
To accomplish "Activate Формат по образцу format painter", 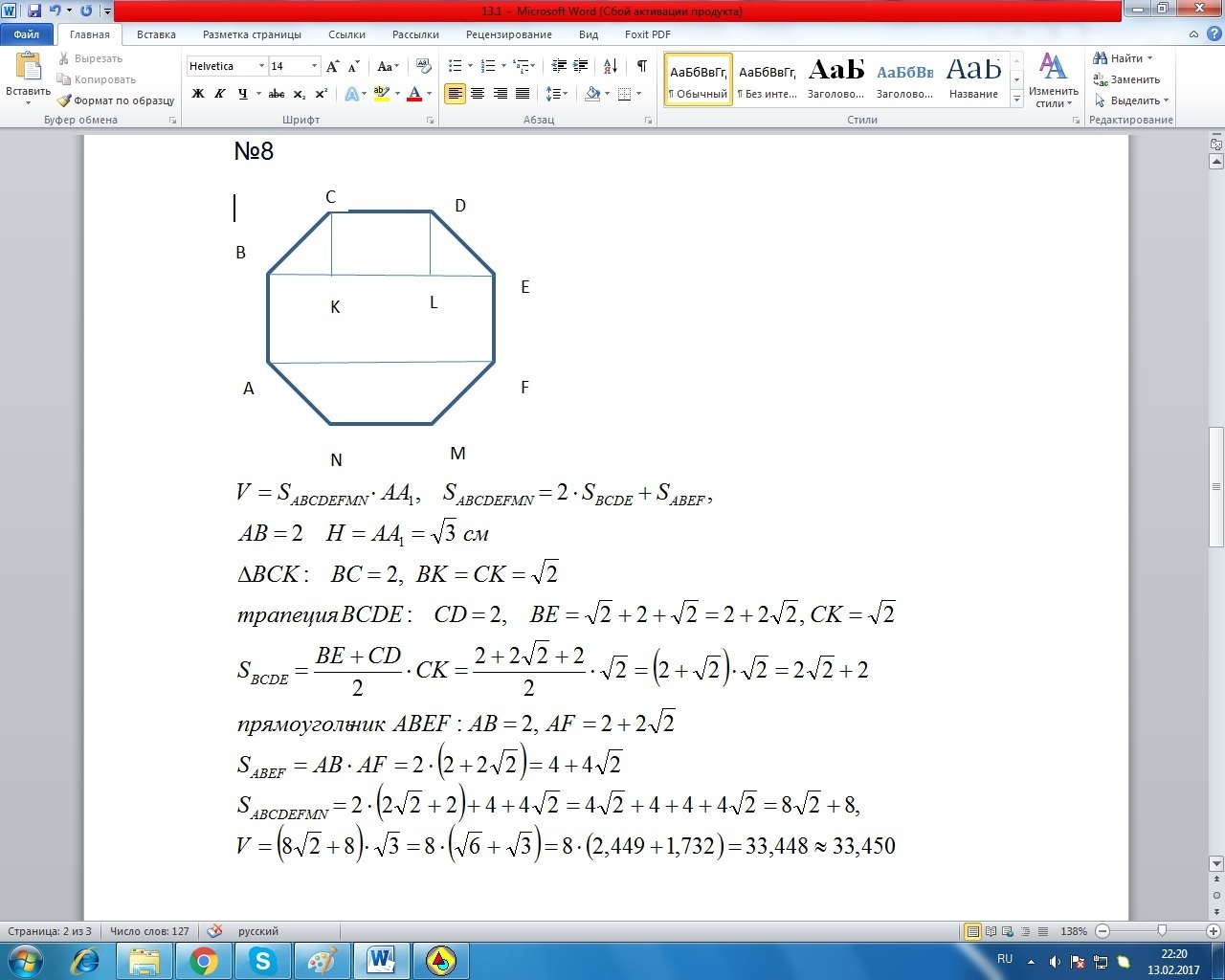I will point(116,100).
